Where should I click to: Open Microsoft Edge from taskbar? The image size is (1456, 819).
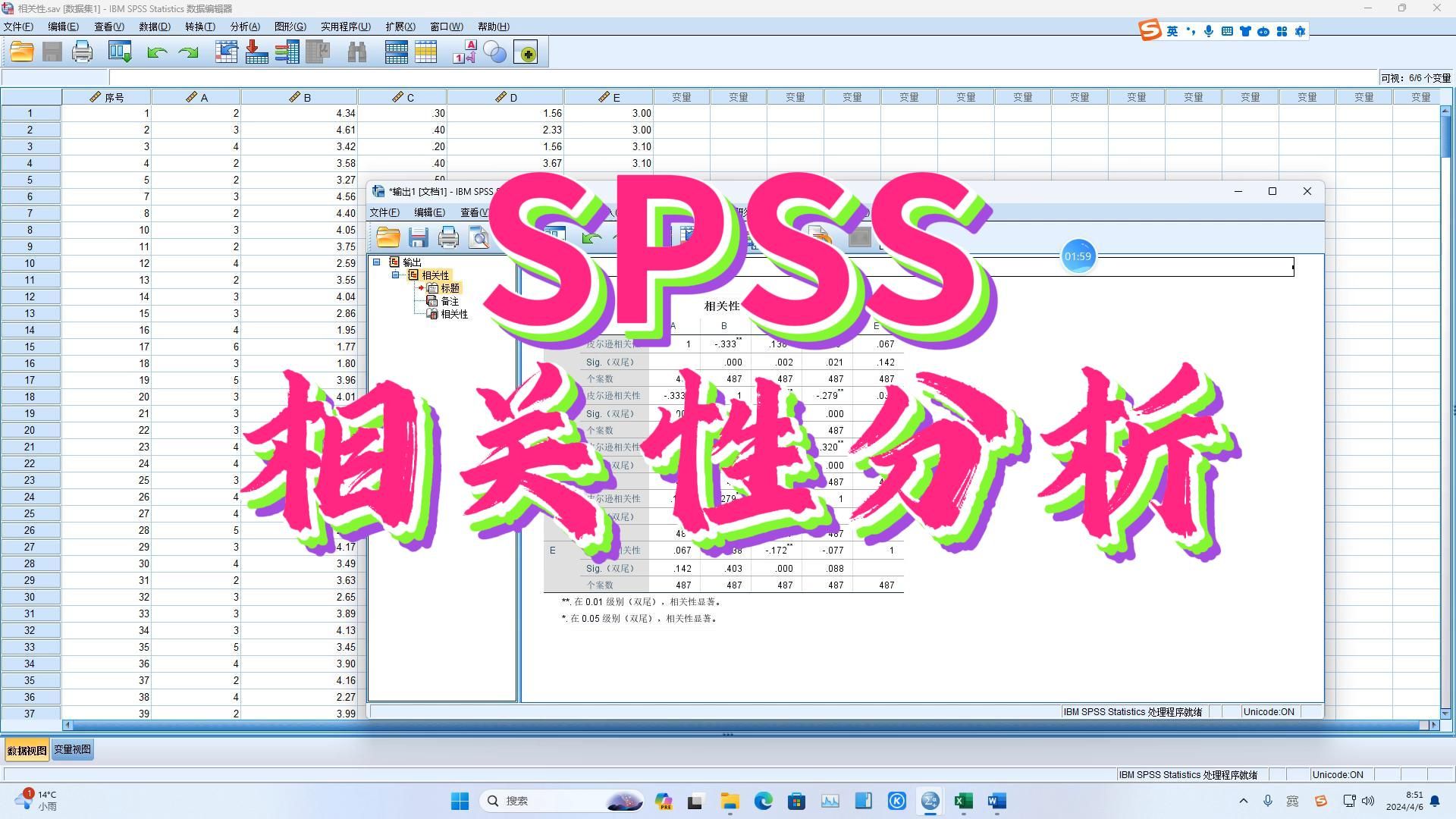click(763, 801)
